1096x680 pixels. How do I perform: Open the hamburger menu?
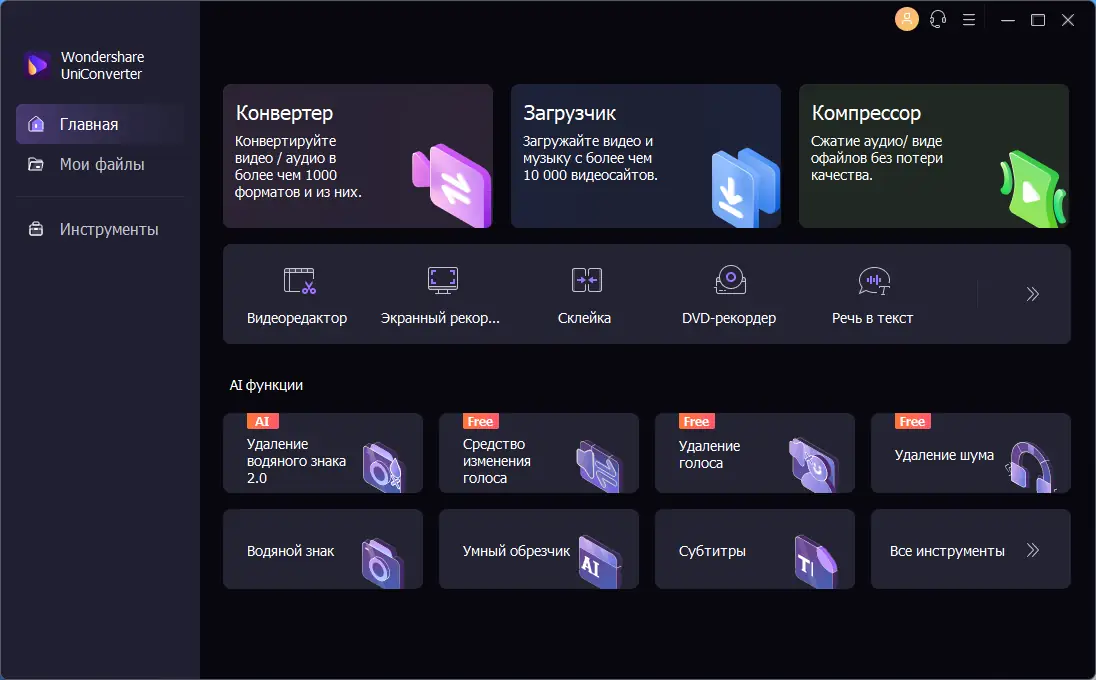pos(968,19)
